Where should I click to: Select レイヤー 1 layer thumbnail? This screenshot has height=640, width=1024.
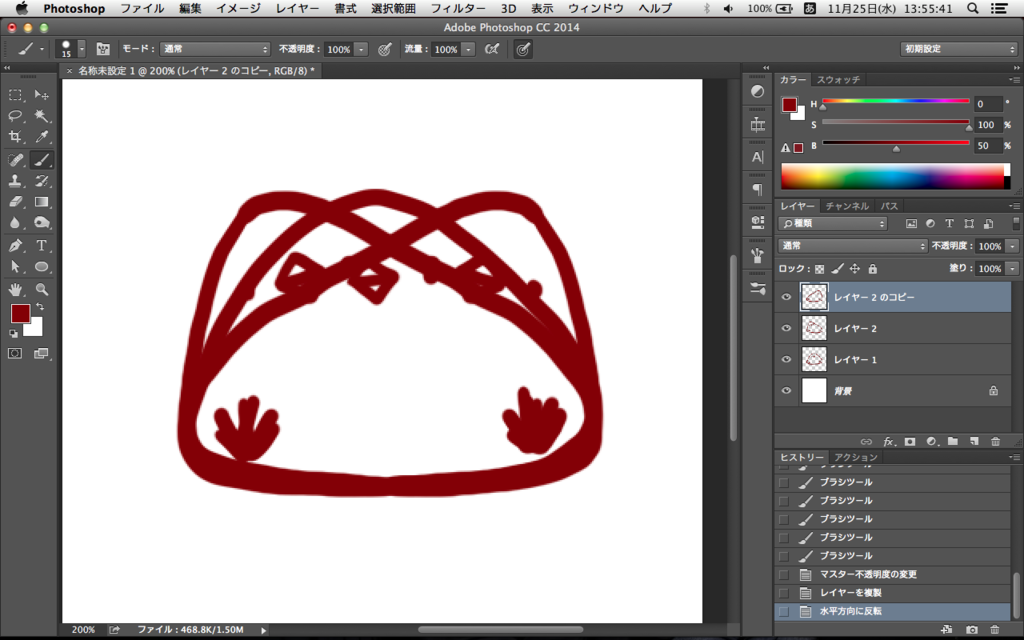pyautogui.click(x=814, y=360)
